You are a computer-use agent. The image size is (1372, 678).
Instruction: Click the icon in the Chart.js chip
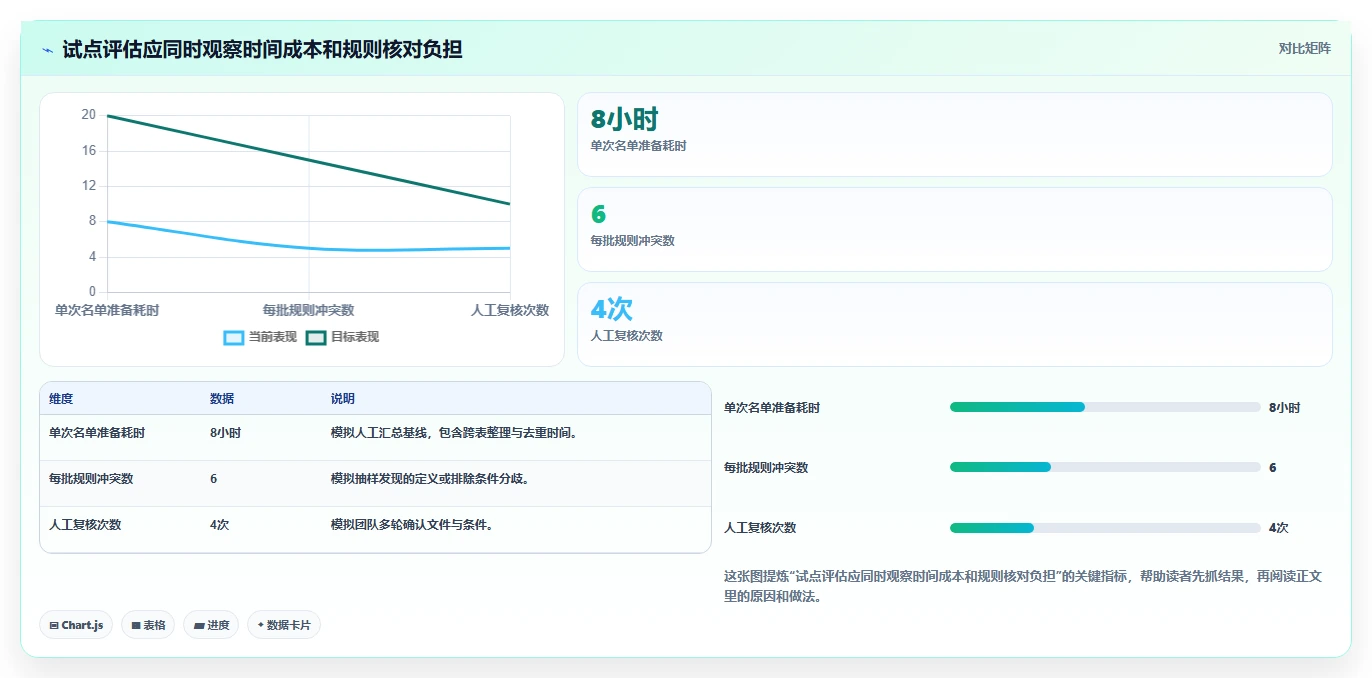coord(54,625)
